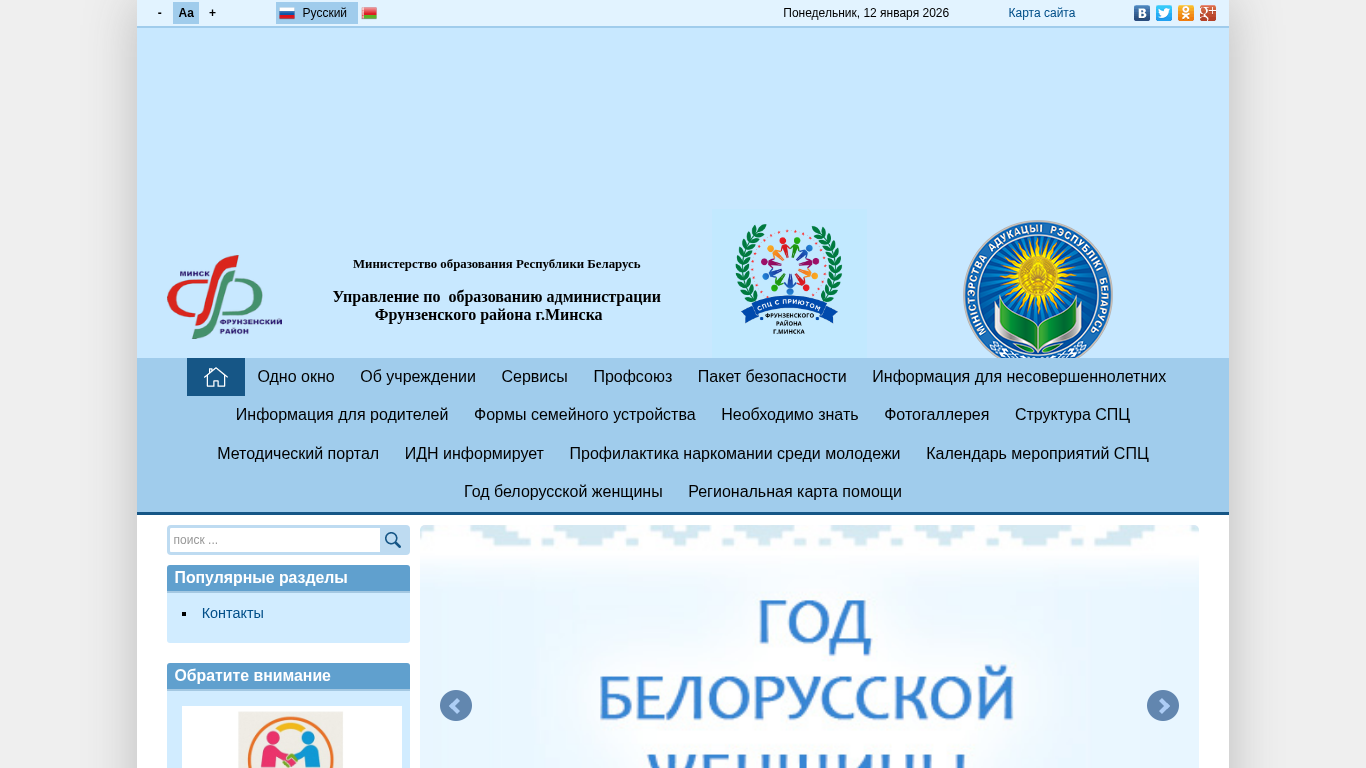Viewport: 1366px width, 768px height.
Task: Select the Русский language option
Action: (x=316, y=13)
